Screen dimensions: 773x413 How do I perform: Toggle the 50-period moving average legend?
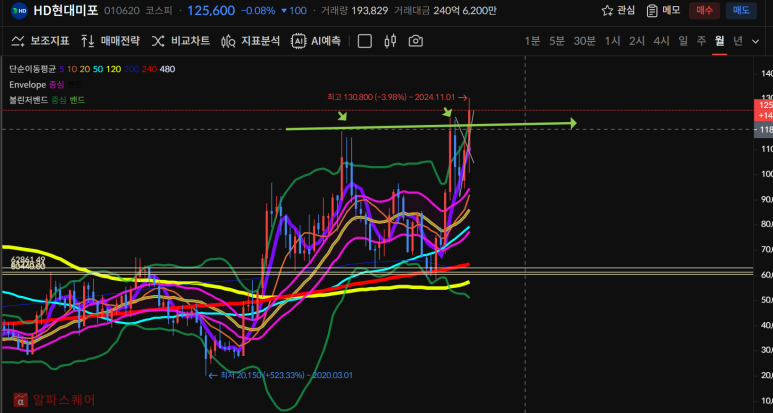[x=98, y=69]
